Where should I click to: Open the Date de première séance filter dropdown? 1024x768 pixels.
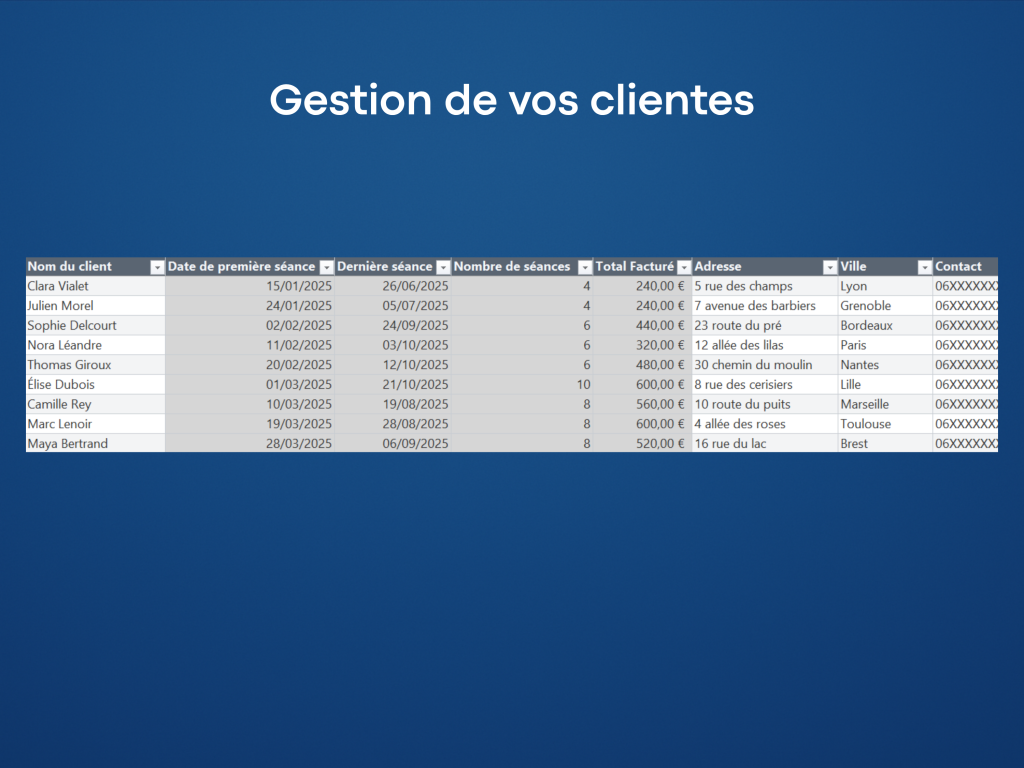tap(326, 267)
